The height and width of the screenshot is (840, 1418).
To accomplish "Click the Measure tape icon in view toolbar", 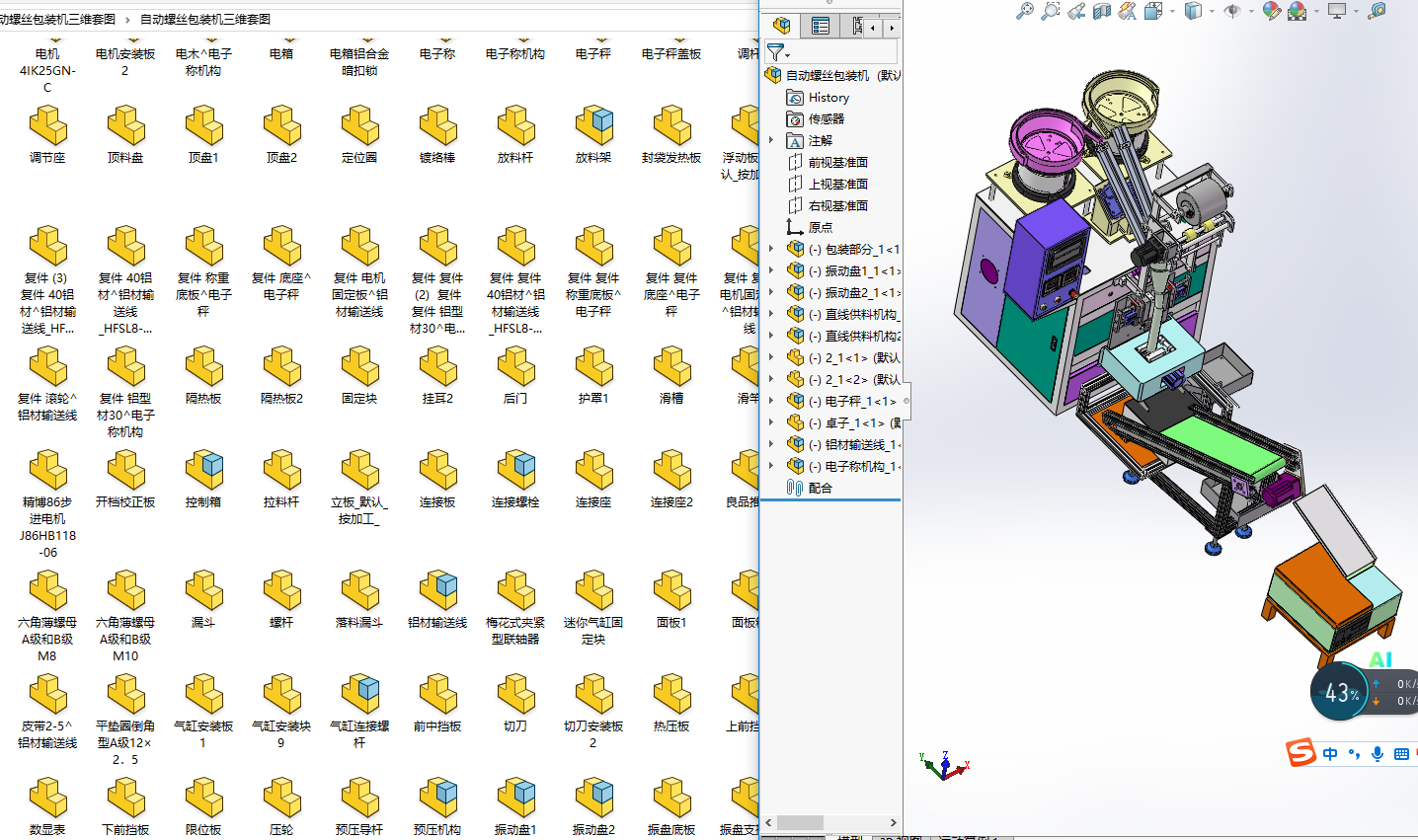I will click(x=1377, y=11).
